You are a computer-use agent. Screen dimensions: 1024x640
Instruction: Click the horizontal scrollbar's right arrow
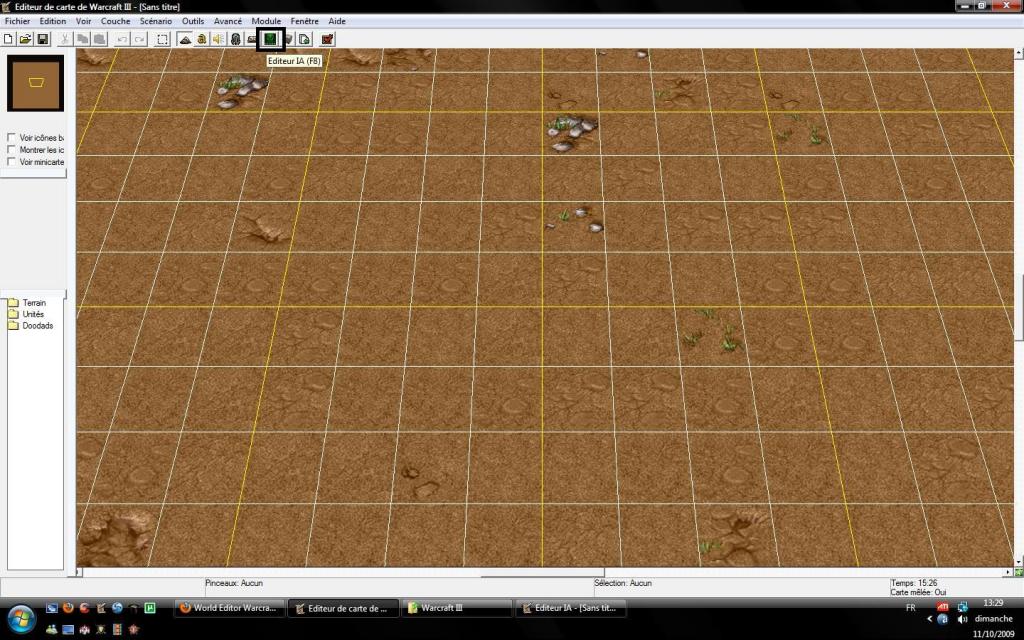tap(1009, 573)
